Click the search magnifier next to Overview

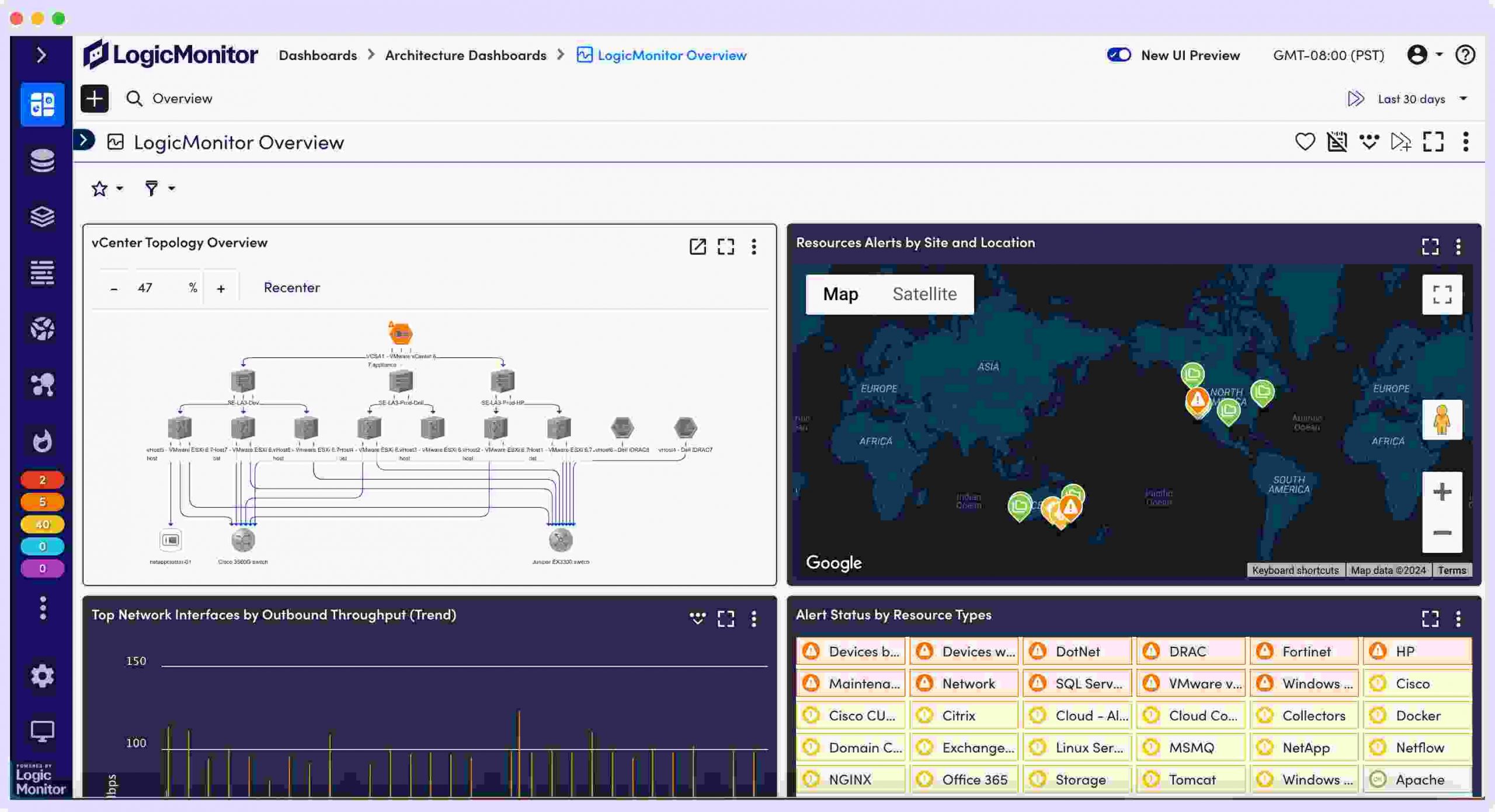tap(134, 98)
